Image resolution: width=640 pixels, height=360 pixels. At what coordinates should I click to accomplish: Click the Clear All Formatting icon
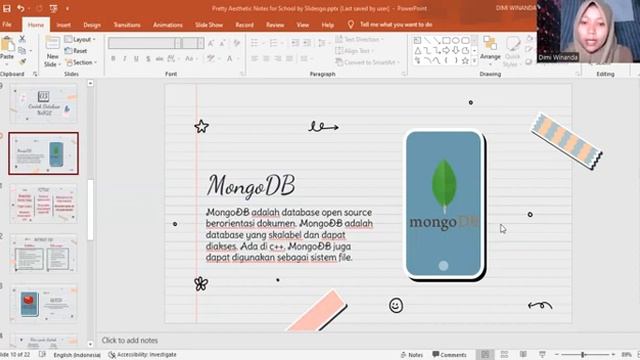[237, 43]
